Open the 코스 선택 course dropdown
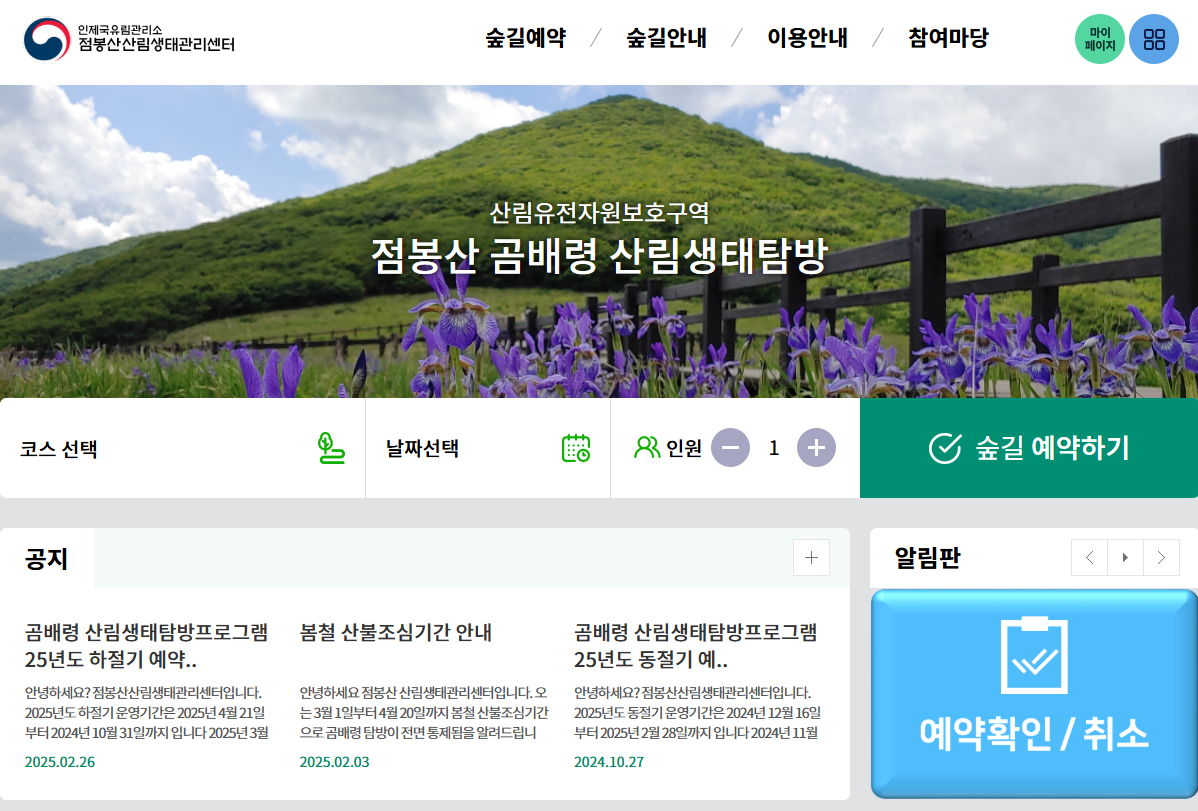Viewport: 1198px width, 811px height. click(183, 448)
